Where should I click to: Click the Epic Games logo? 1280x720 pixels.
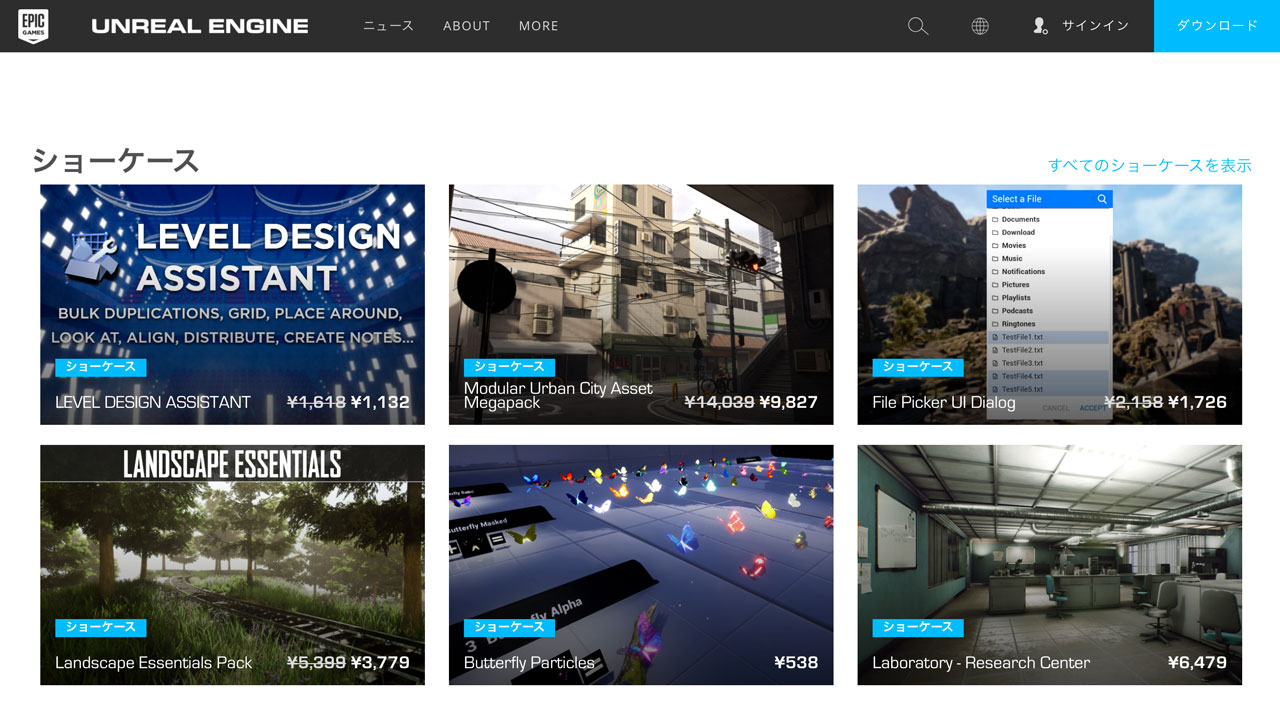33,26
